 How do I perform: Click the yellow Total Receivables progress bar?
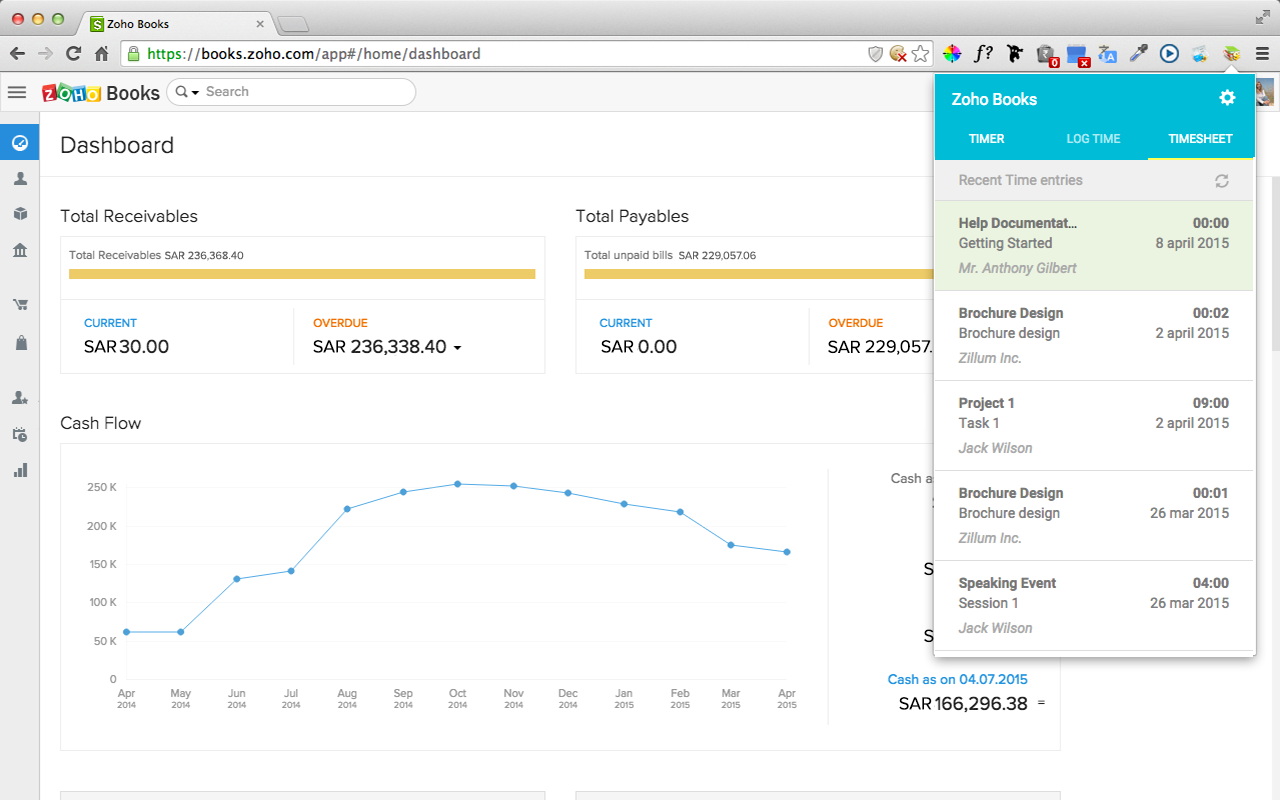coord(302,274)
